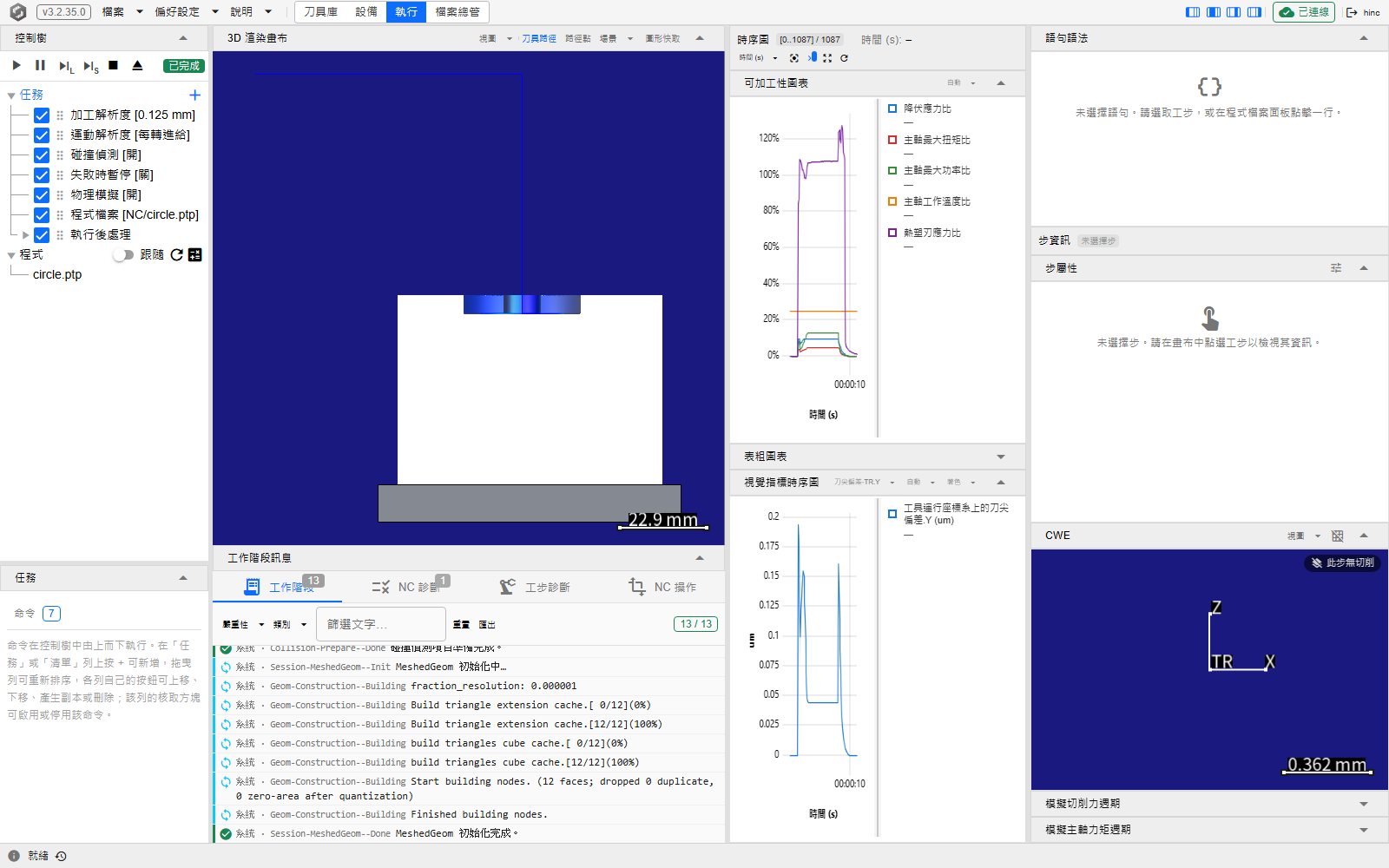Image resolution: width=1389 pixels, height=868 pixels.
Task: Toggle the 程式檔案 [NC/circle.ptp] checkbox
Action: [42, 215]
